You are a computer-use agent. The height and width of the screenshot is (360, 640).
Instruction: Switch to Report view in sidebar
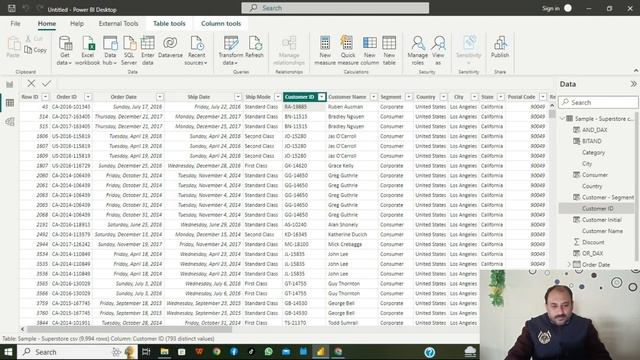coord(10,84)
